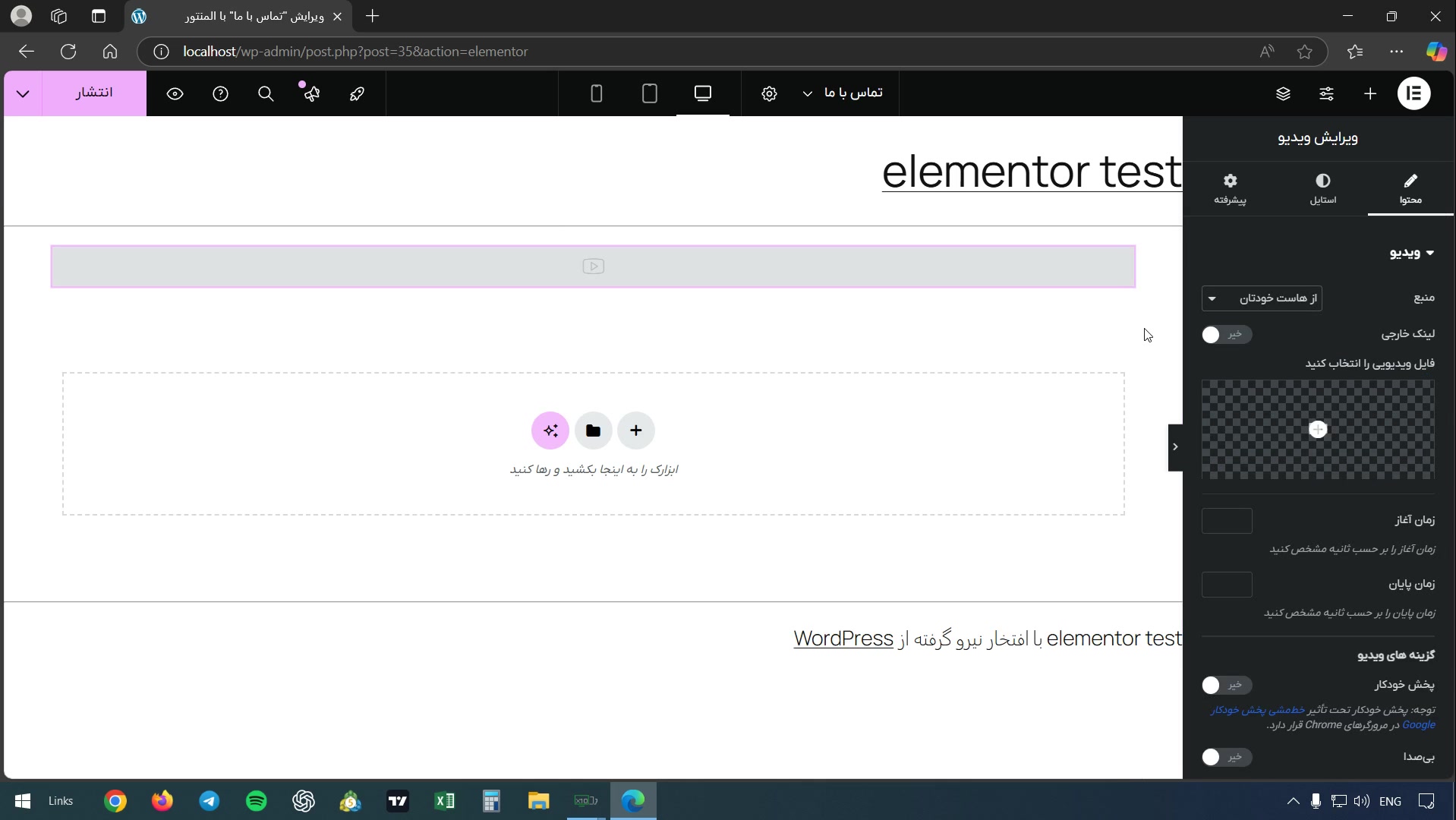Open File Explorer from the taskbar
This screenshot has width=1456, height=820.
click(539, 801)
